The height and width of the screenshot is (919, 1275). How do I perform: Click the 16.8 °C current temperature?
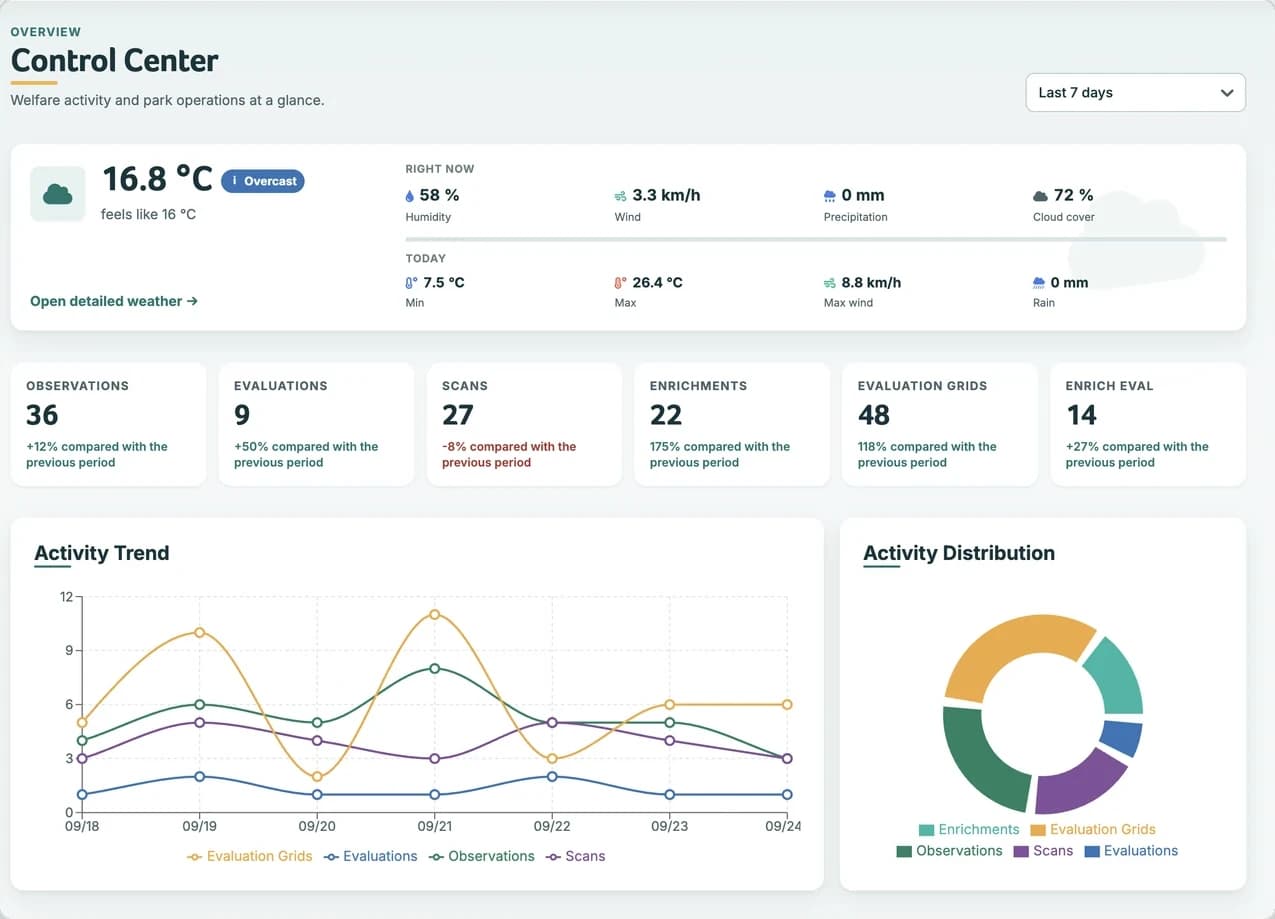tap(157, 179)
